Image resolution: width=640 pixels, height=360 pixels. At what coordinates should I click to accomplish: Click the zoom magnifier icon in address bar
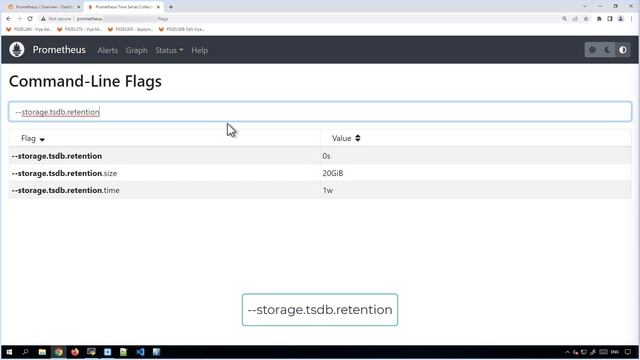pos(564,19)
